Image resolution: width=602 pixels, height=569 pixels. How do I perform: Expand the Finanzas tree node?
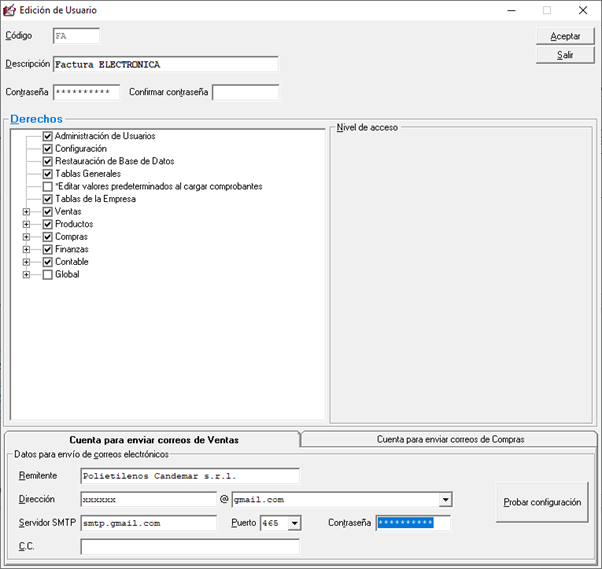(27, 250)
